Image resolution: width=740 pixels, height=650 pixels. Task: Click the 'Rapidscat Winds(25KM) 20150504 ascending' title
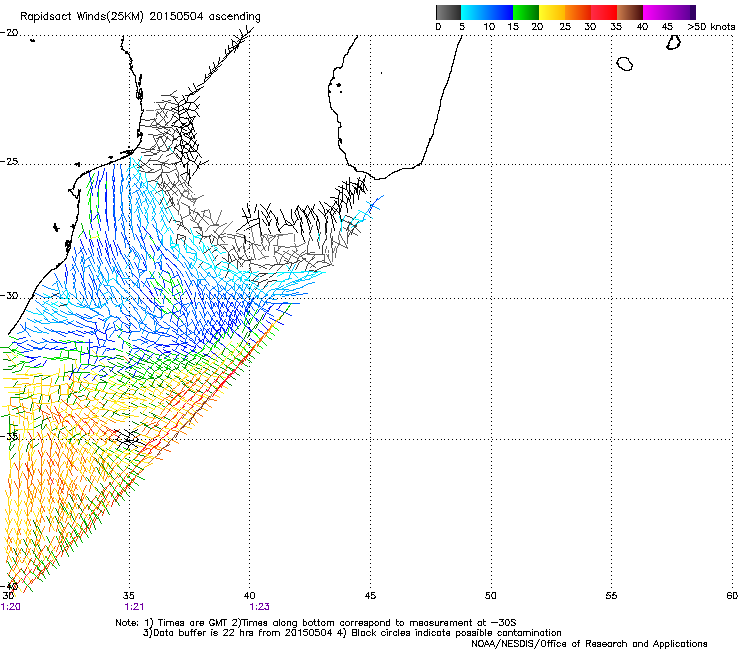(140, 17)
